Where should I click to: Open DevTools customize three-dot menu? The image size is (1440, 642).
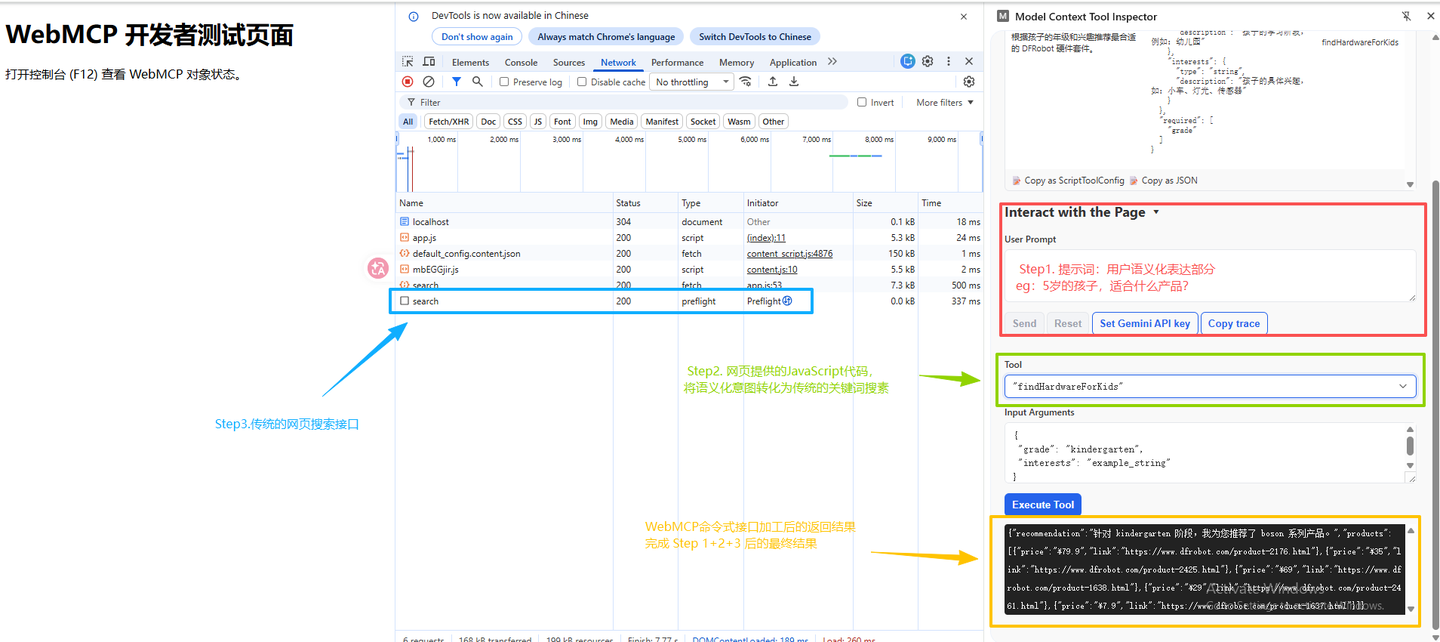coord(948,62)
